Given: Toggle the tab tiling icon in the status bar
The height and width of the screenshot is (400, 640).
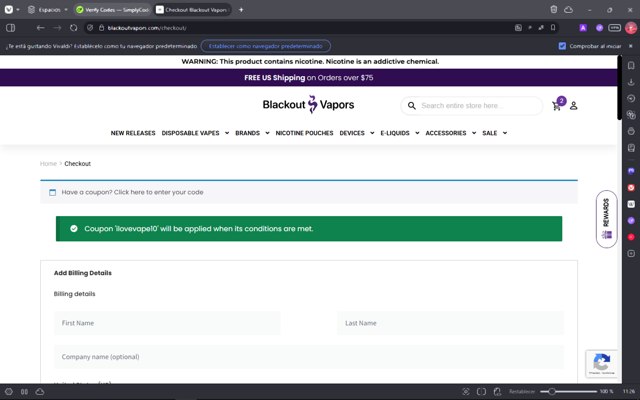Looking at the screenshot, I should tap(481, 391).
